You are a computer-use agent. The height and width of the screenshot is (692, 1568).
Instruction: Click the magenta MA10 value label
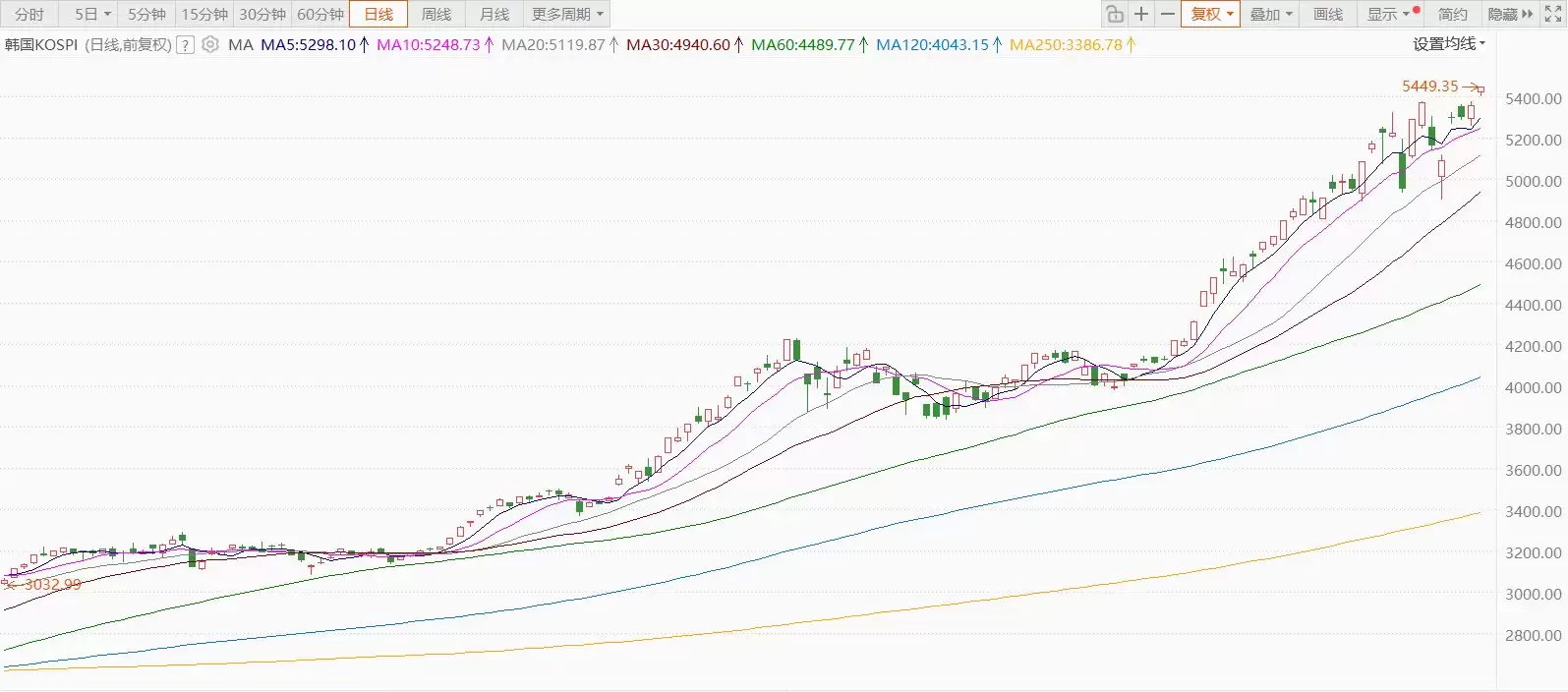429,45
